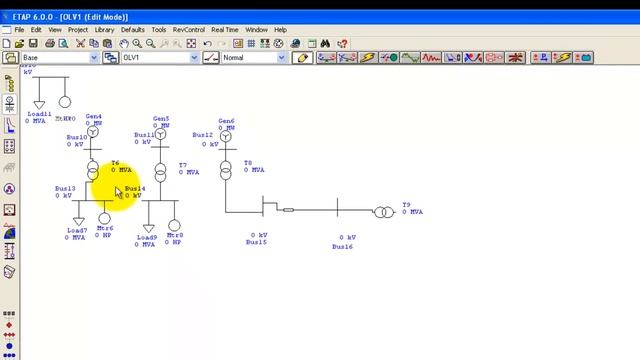This screenshot has height=360, width=640.
Task: Select the Pan hand tool
Action: coord(124,43)
